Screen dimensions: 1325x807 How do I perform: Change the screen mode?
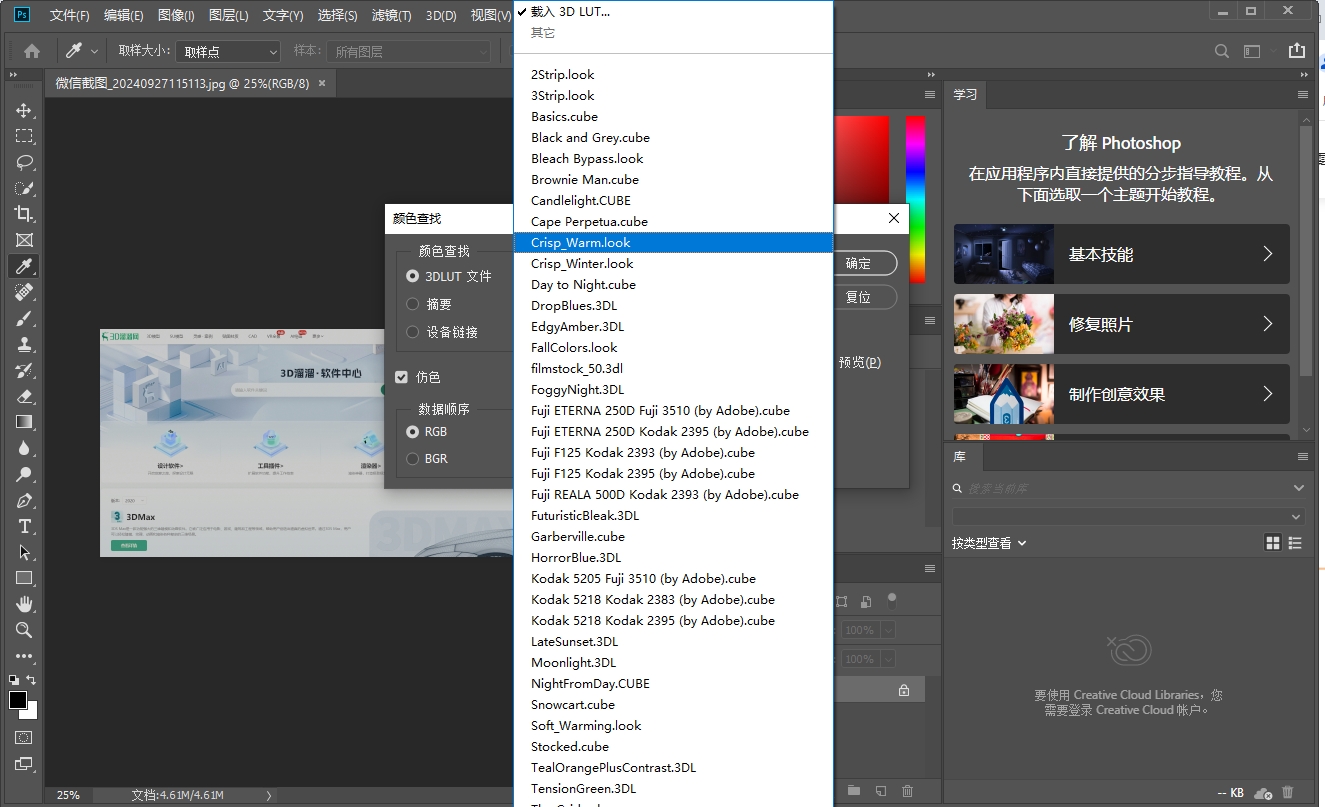click(x=24, y=765)
